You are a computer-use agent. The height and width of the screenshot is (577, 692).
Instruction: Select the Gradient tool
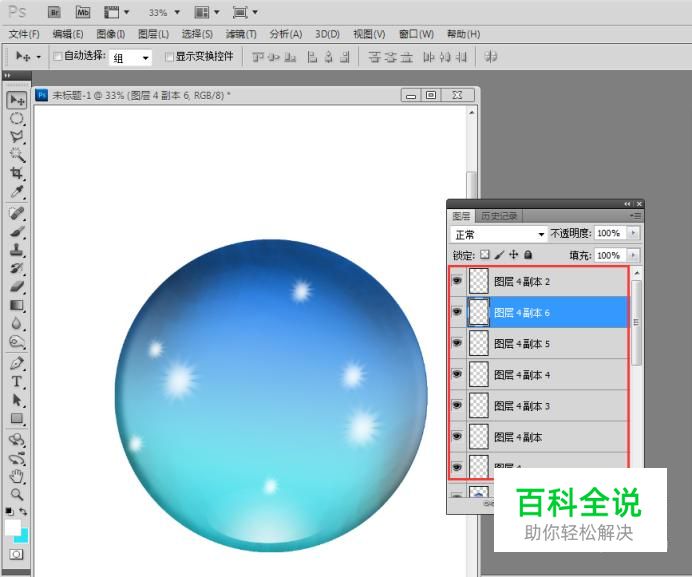[x=17, y=305]
